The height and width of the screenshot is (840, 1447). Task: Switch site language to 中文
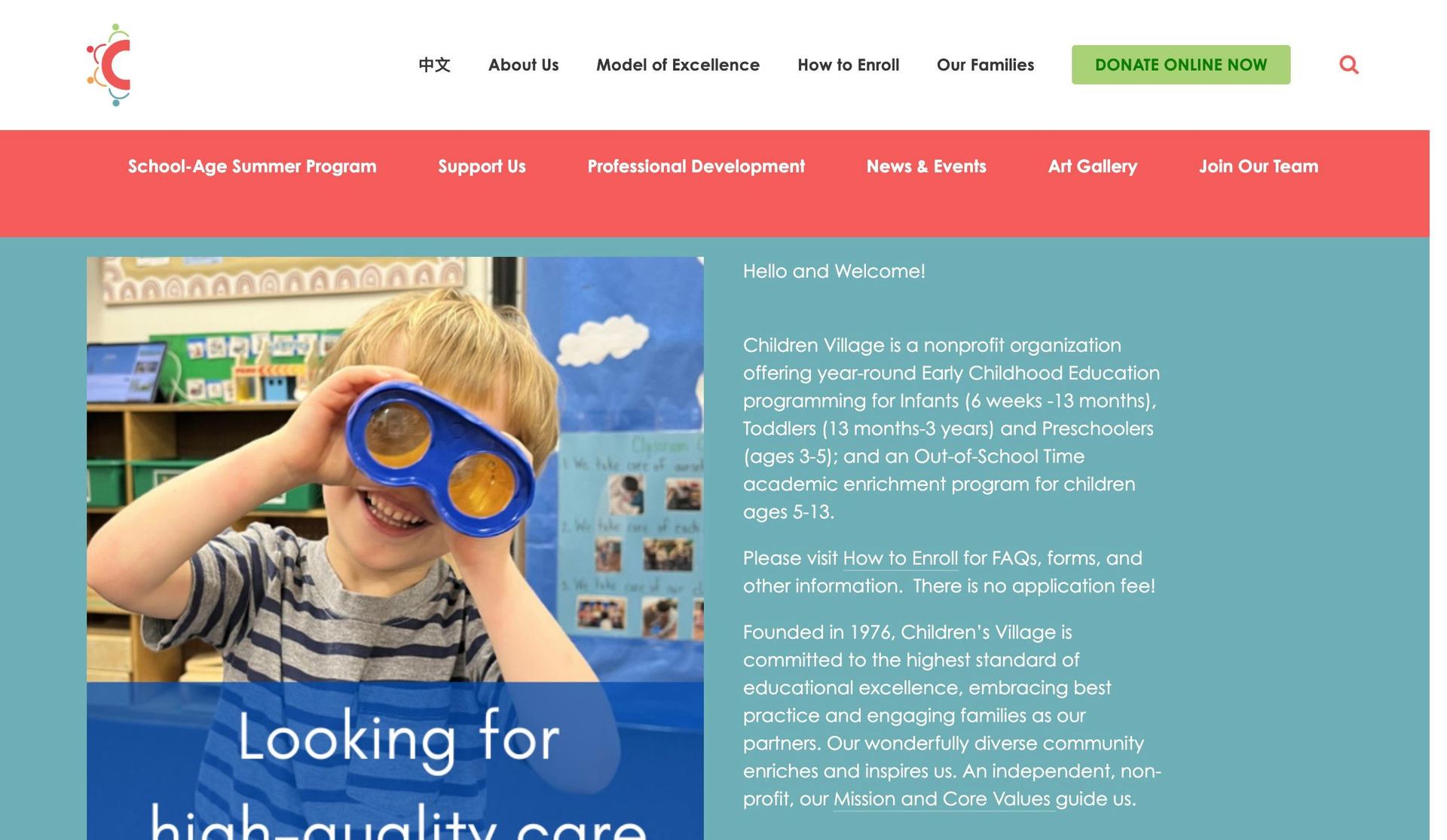point(434,65)
